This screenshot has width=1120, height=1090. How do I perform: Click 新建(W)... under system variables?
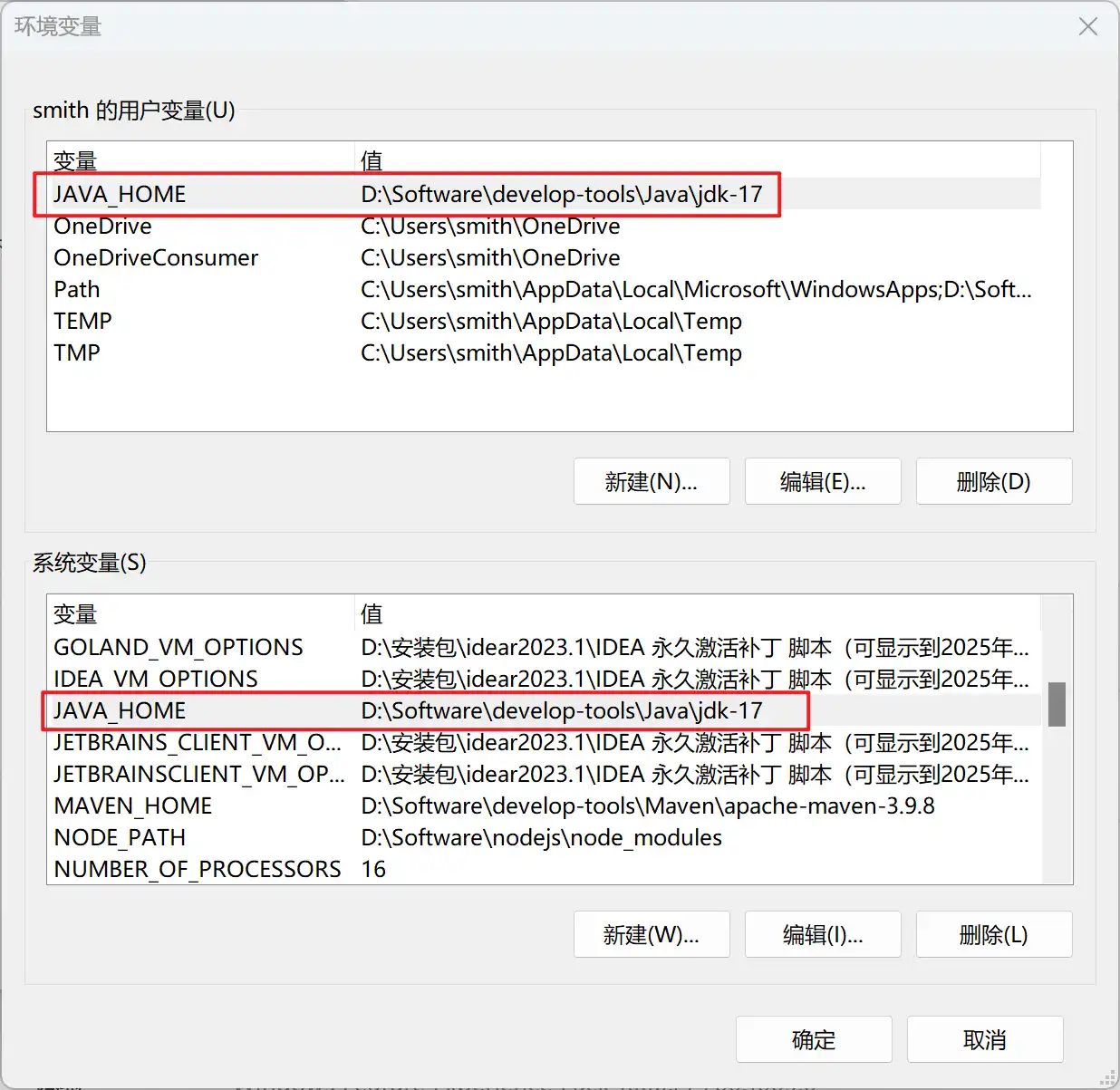point(652,934)
